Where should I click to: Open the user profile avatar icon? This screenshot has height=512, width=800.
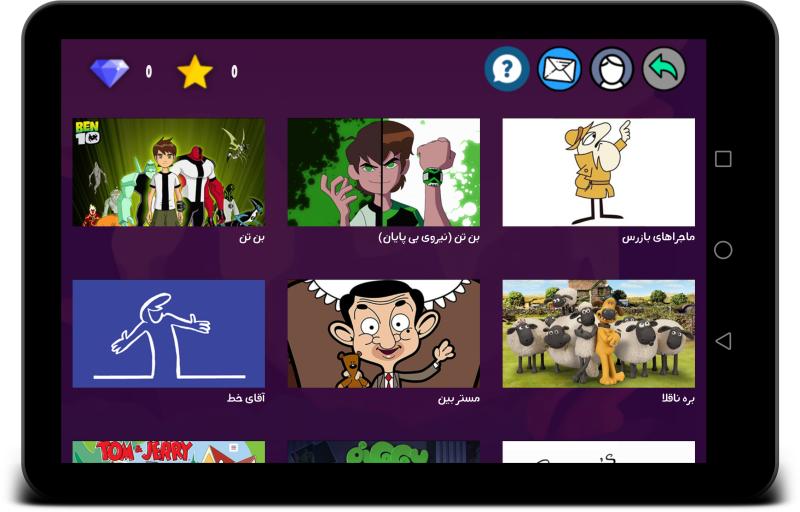pos(612,69)
